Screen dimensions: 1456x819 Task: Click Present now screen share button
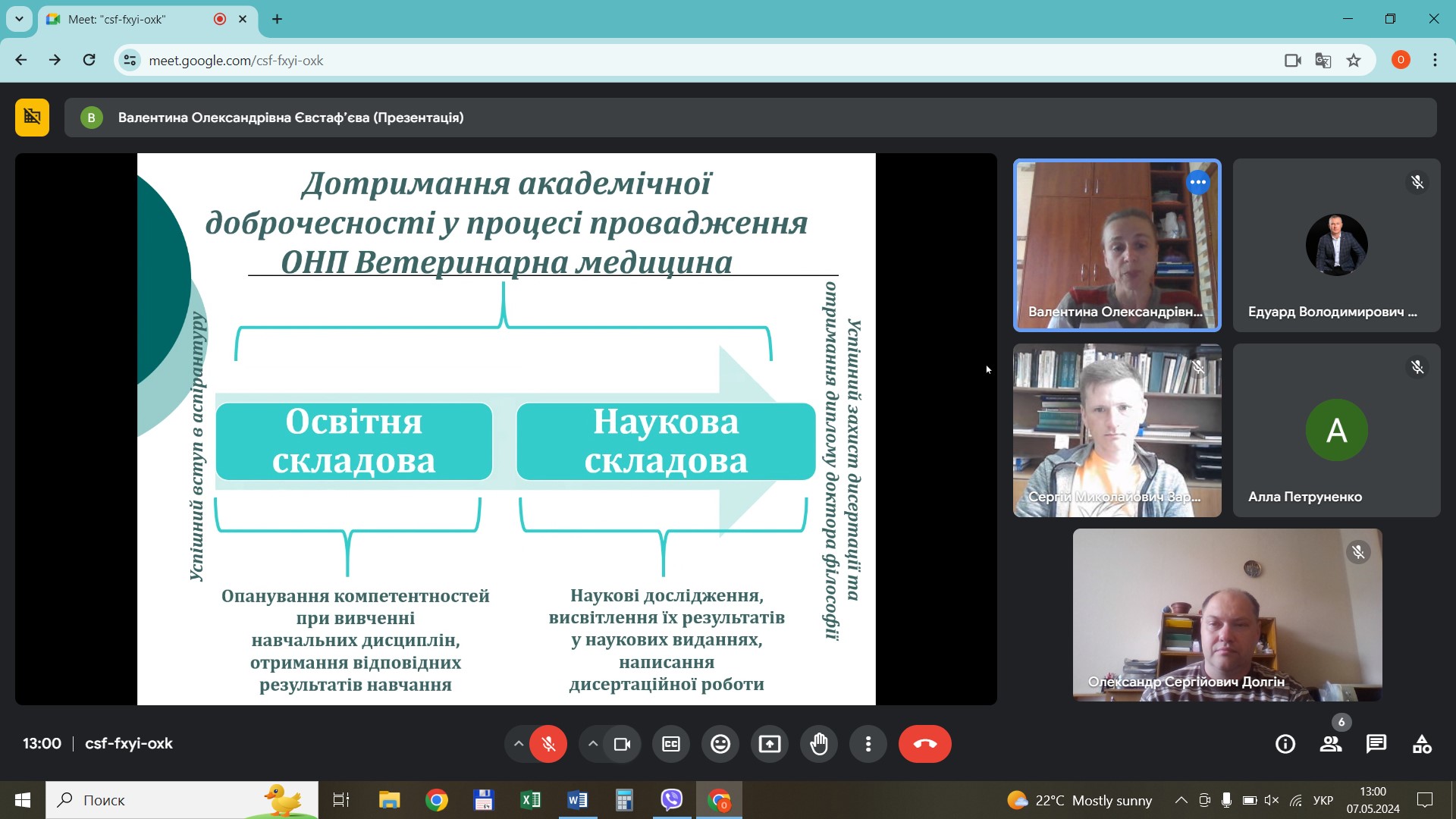click(770, 744)
